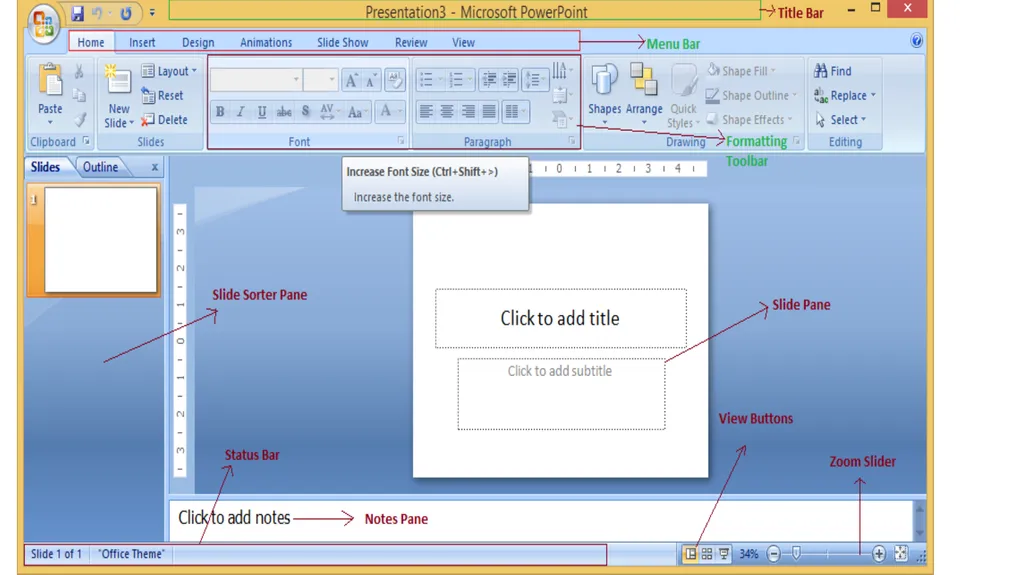Open the Shapes gallery
Viewport: 1024px width, 575px height.
coord(604,95)
